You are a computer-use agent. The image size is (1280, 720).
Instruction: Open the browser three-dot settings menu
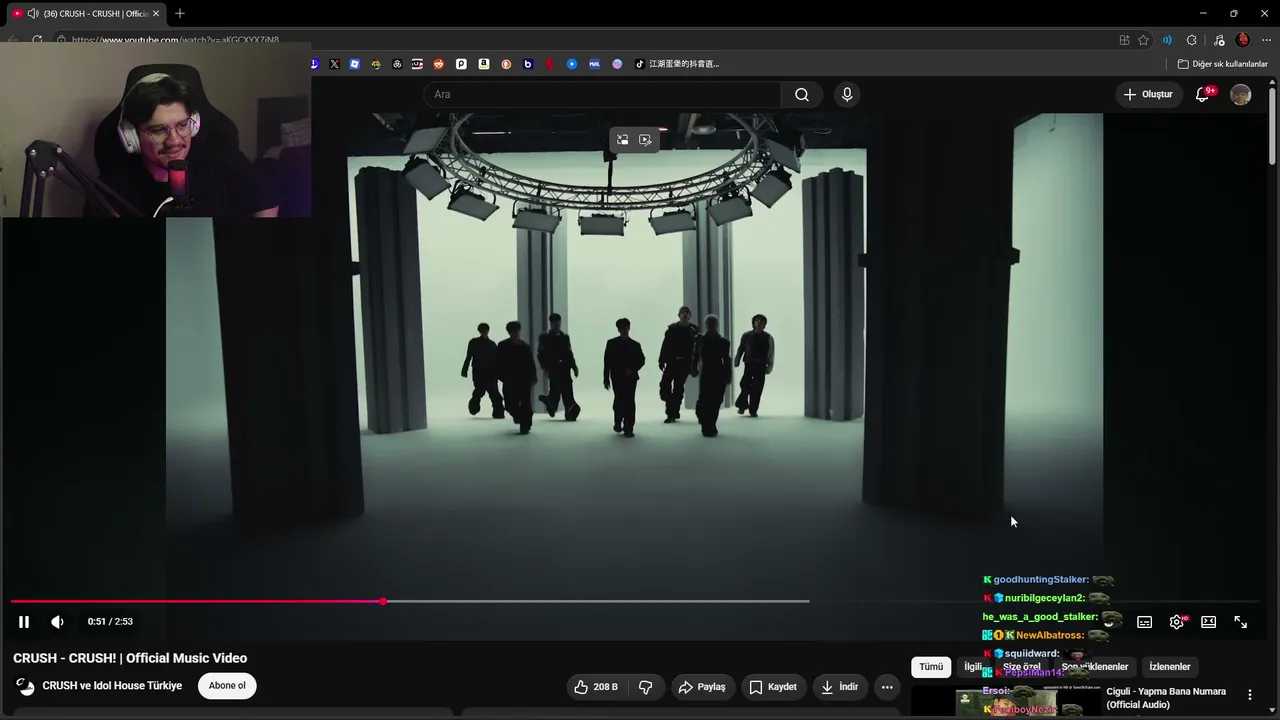1266,40
